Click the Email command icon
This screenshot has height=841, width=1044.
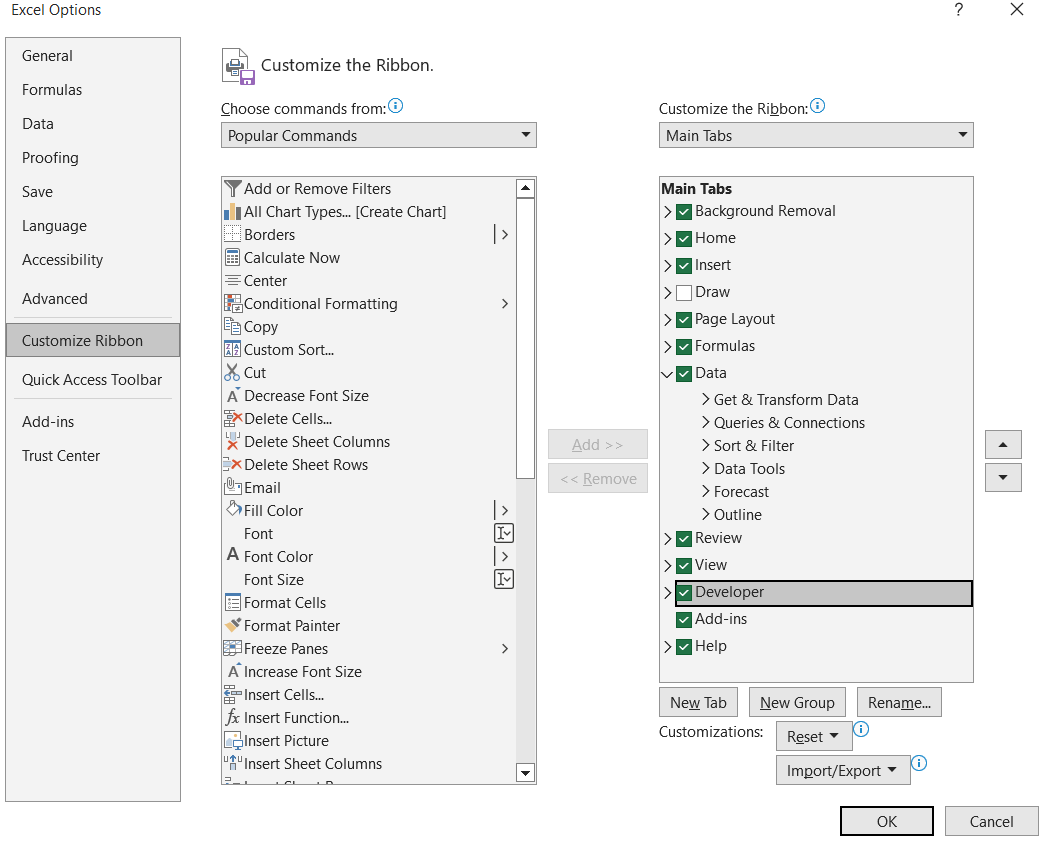pyautogui.click(x=232, y=487)
